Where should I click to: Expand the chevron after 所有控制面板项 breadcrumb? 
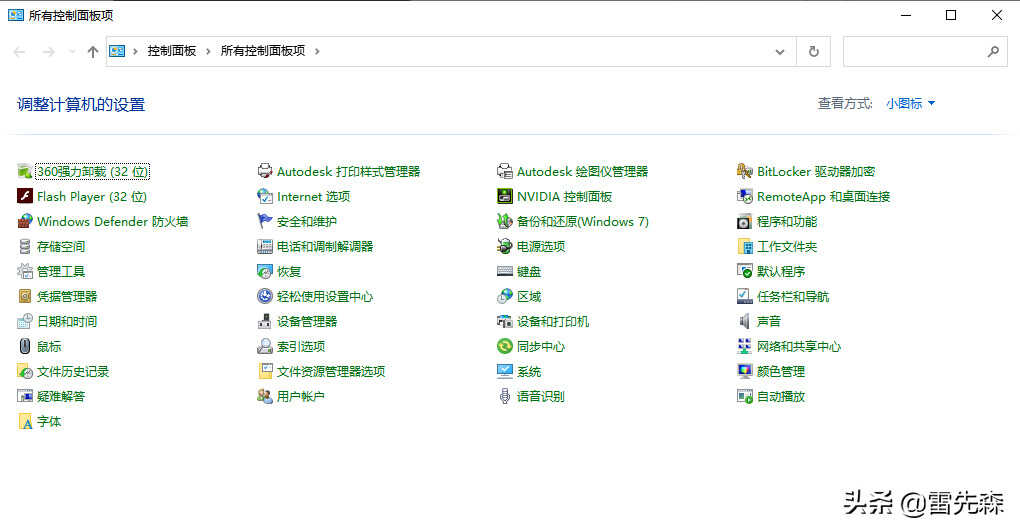(x=317, y=51)
